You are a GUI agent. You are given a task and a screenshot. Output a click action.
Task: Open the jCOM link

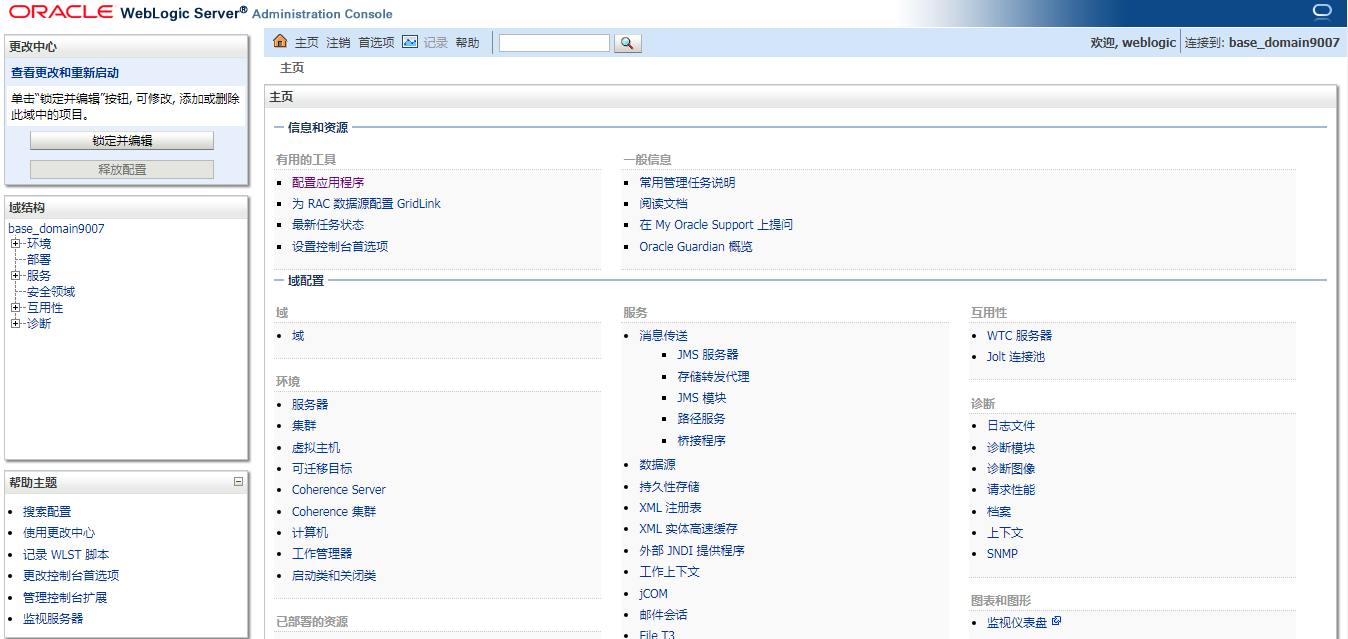tap(654, 594)
